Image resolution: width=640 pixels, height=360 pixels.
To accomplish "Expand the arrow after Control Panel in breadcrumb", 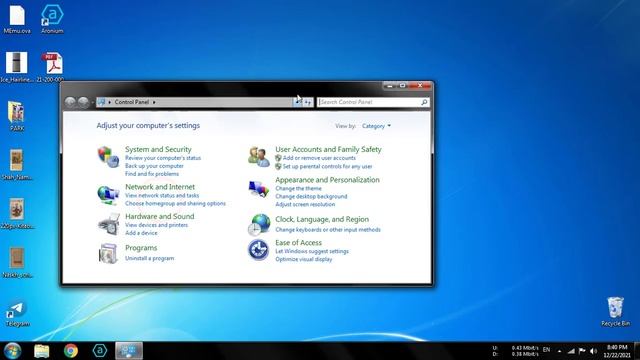I will [154, 102].
